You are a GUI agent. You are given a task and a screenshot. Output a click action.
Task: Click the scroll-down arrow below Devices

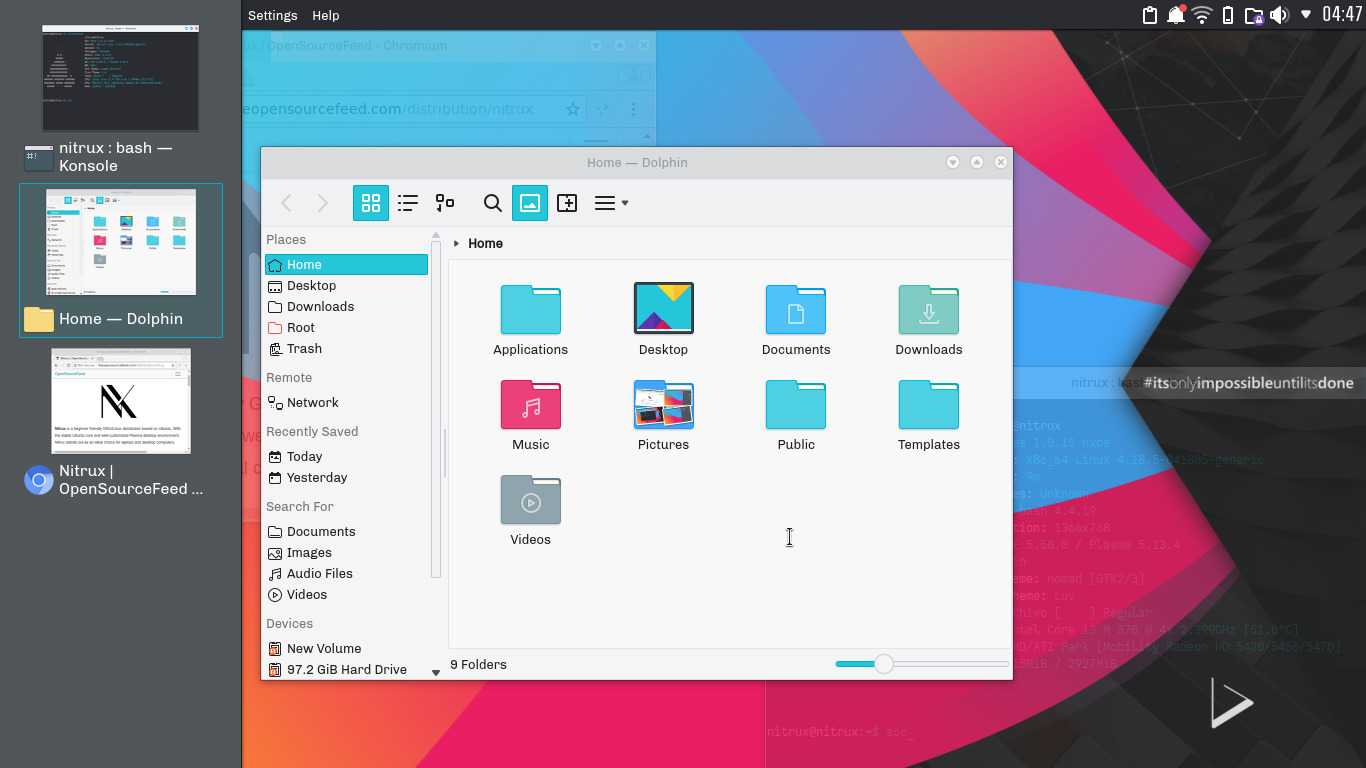point(435,672)
